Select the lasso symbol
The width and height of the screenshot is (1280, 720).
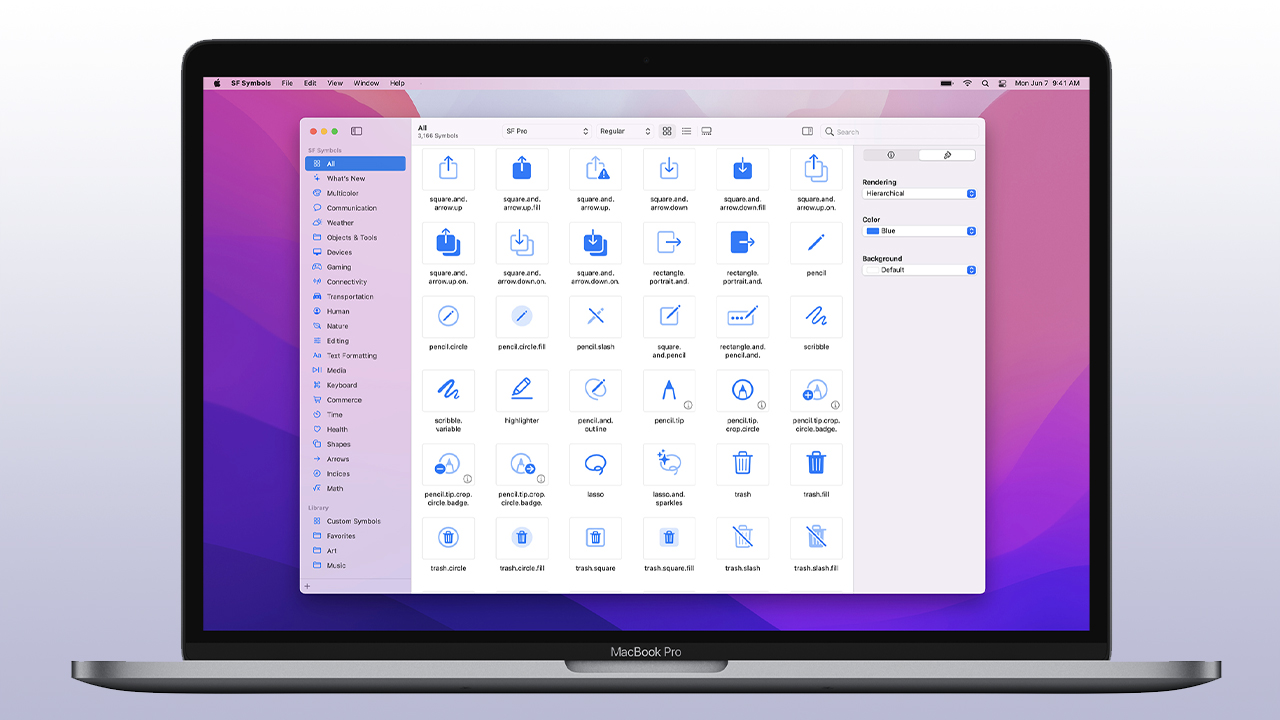click(x=595, y=465)
